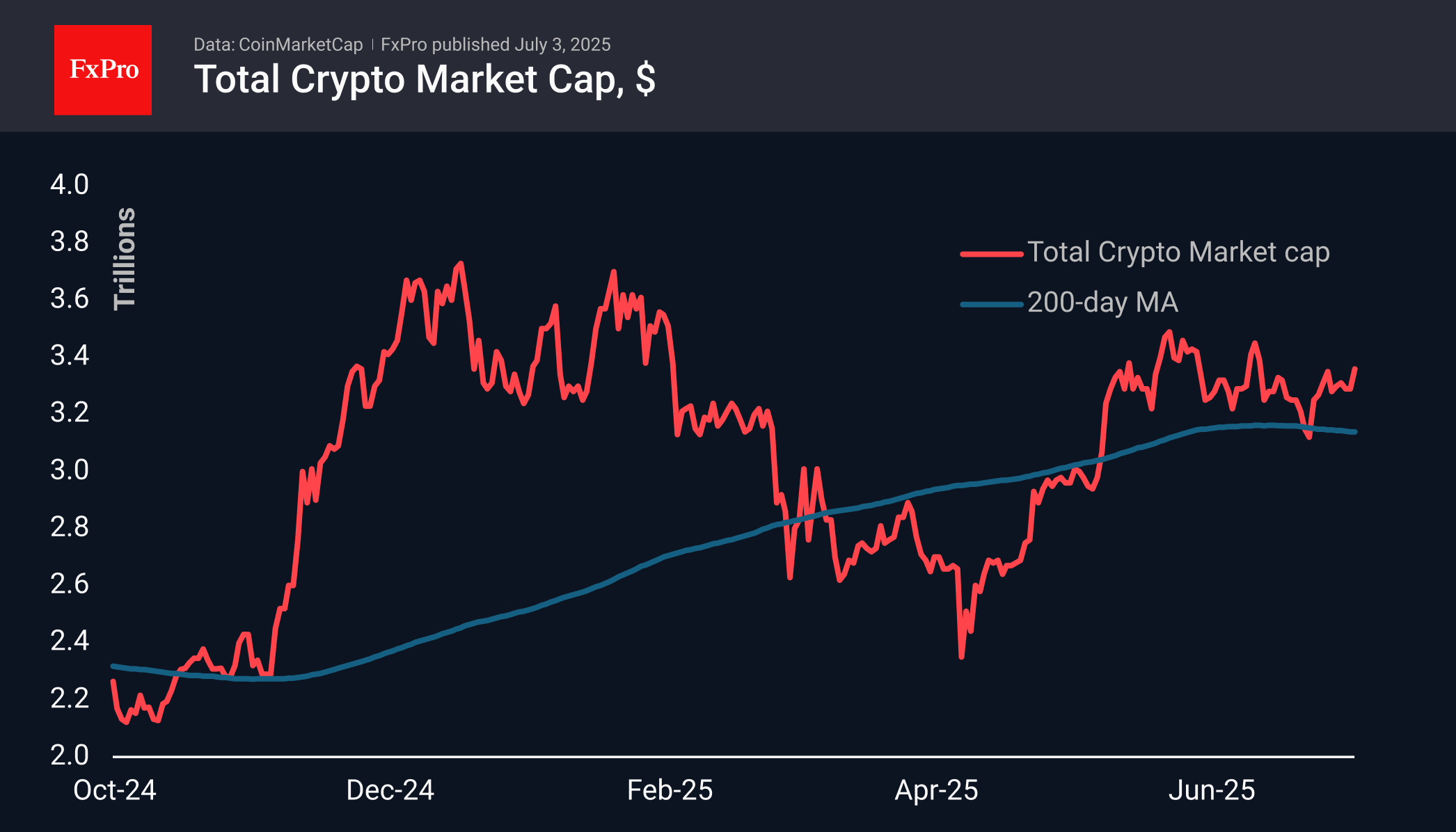The height and width of the screenshot is (832, 1456).
Task: Click the Feb-25 x-axis label
Action: pos(670,790)
